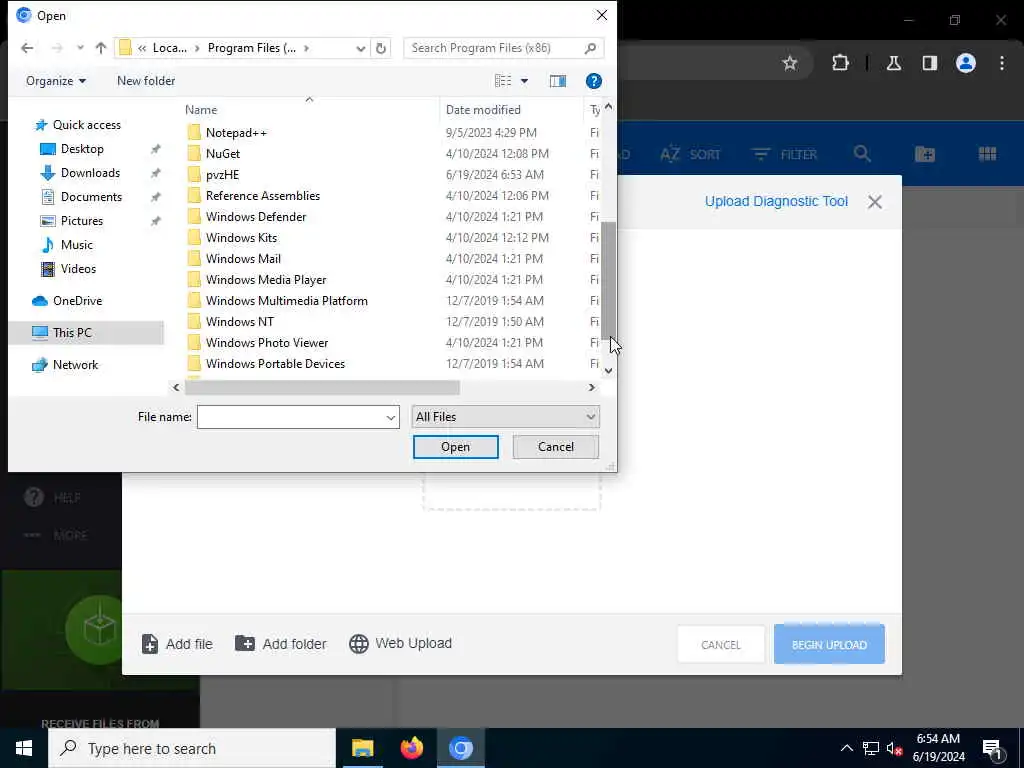
Task: Select the pvzHE folder
Action: pyautogui.click(x=223, y=174)
